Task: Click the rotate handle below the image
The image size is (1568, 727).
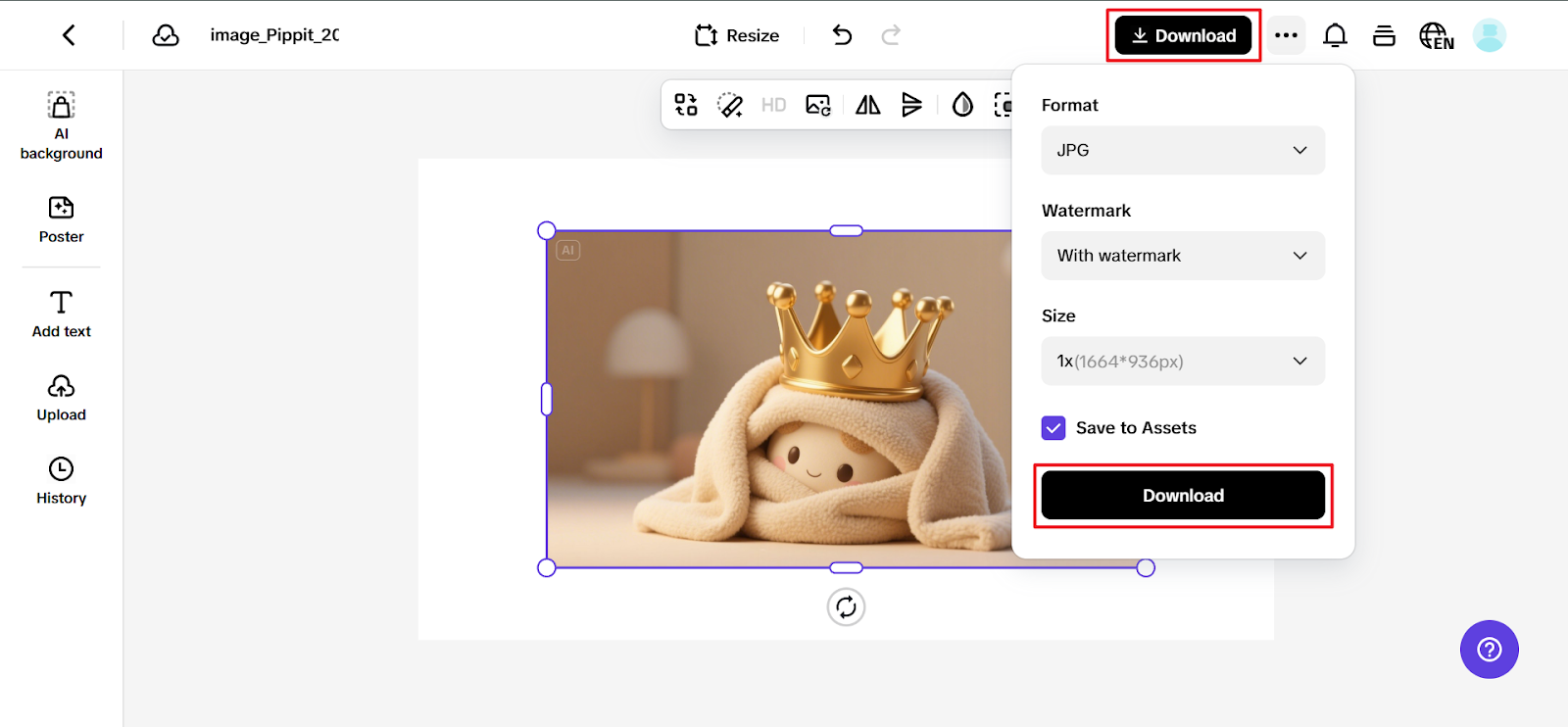Action: (846, 607)
